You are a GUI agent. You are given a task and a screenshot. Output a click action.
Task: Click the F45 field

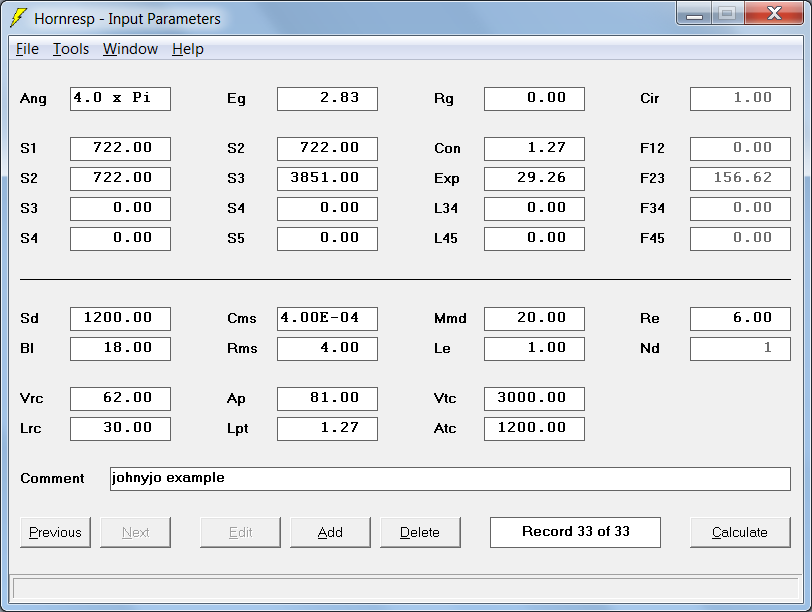pyautogui.click(x=741, y=239)
